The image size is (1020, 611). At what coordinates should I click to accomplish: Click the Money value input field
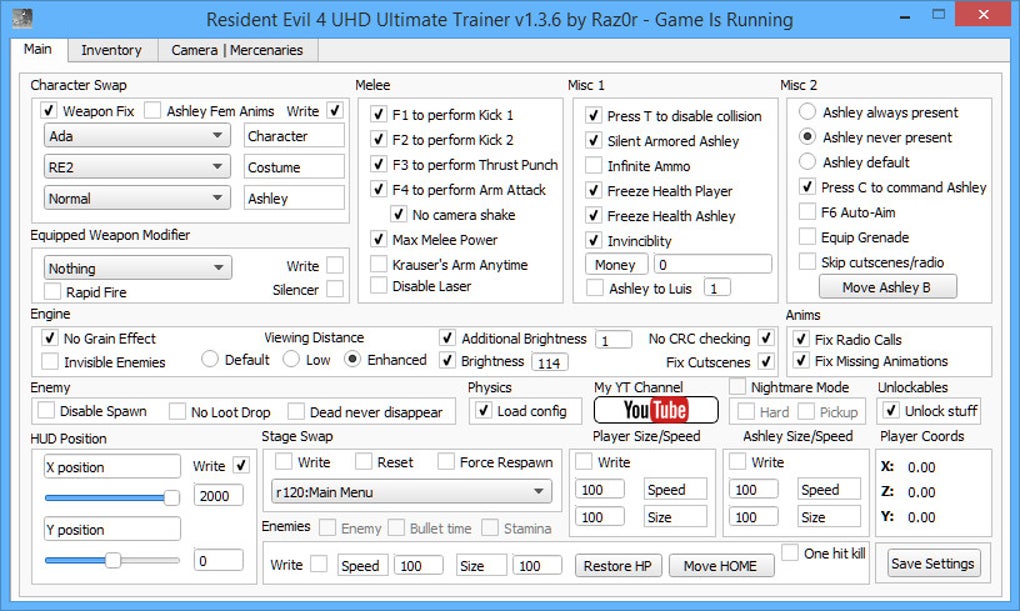(x=713, y=264)
